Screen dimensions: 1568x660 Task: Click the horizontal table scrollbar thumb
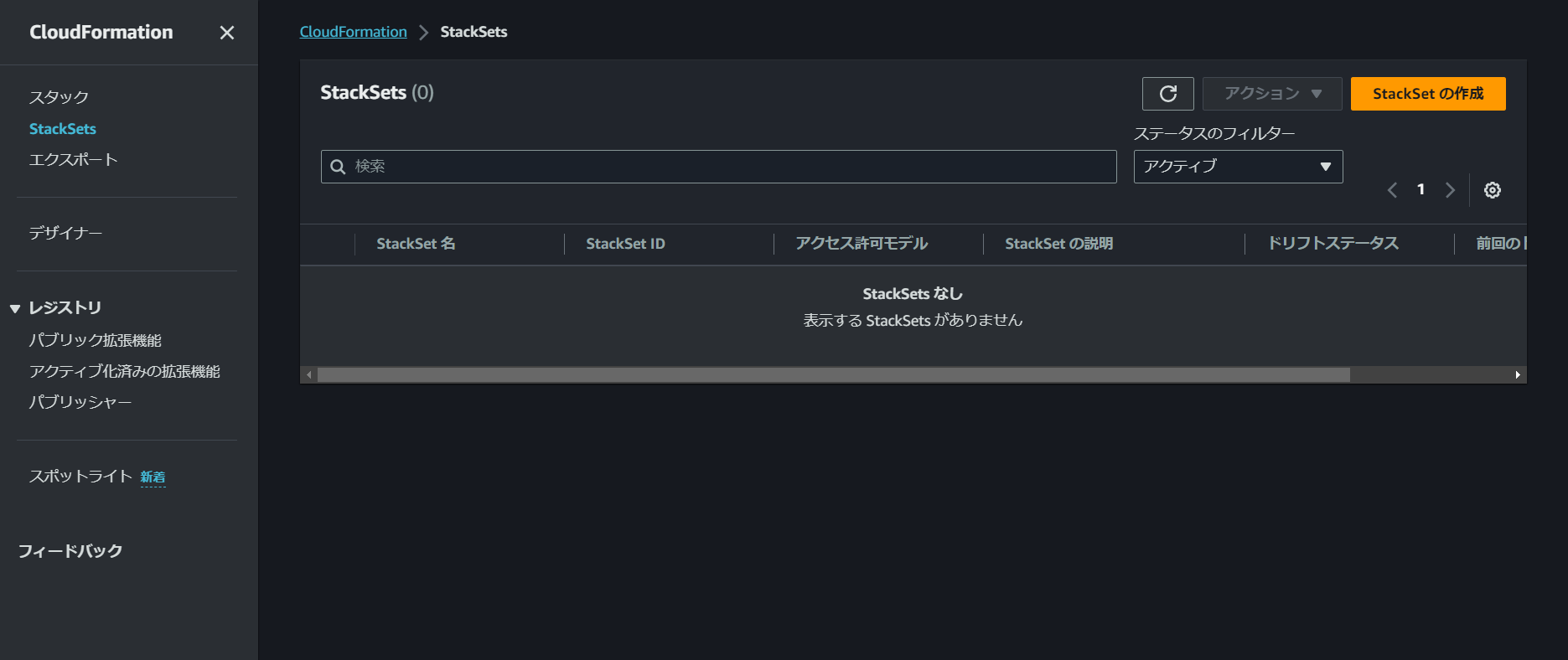coord(833,375)
